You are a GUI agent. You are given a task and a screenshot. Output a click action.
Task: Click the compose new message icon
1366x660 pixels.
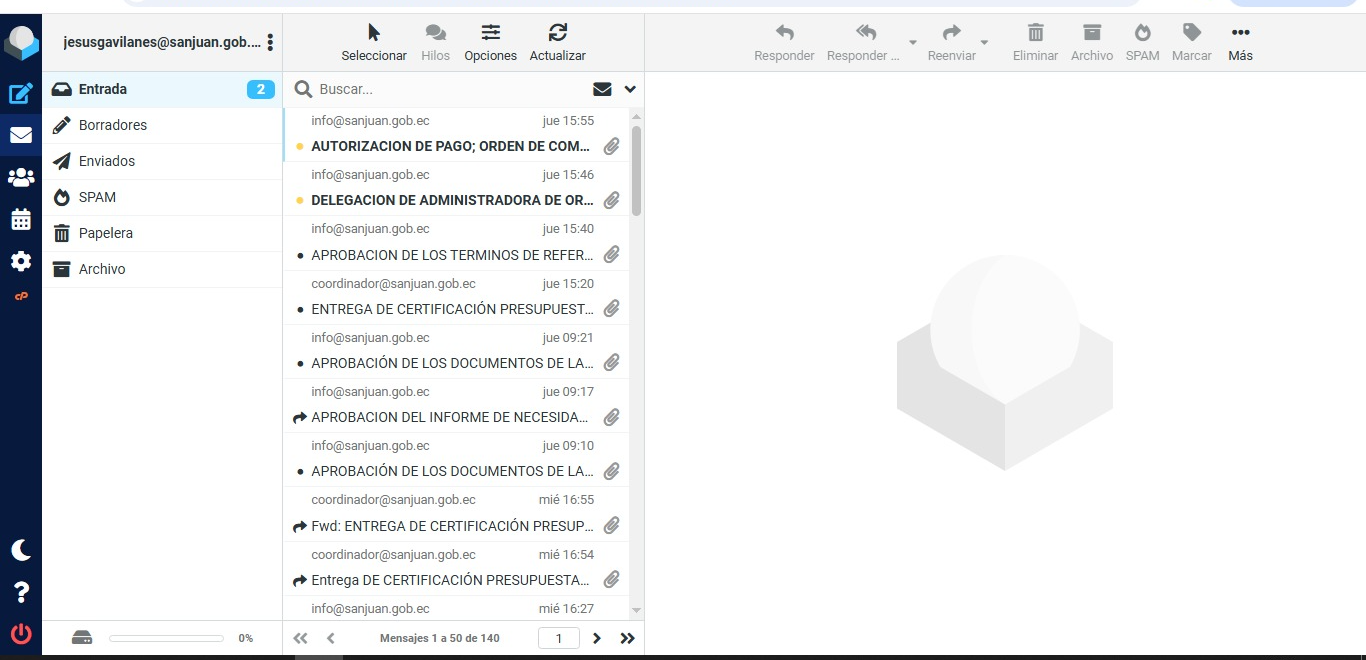click(21, 94)
